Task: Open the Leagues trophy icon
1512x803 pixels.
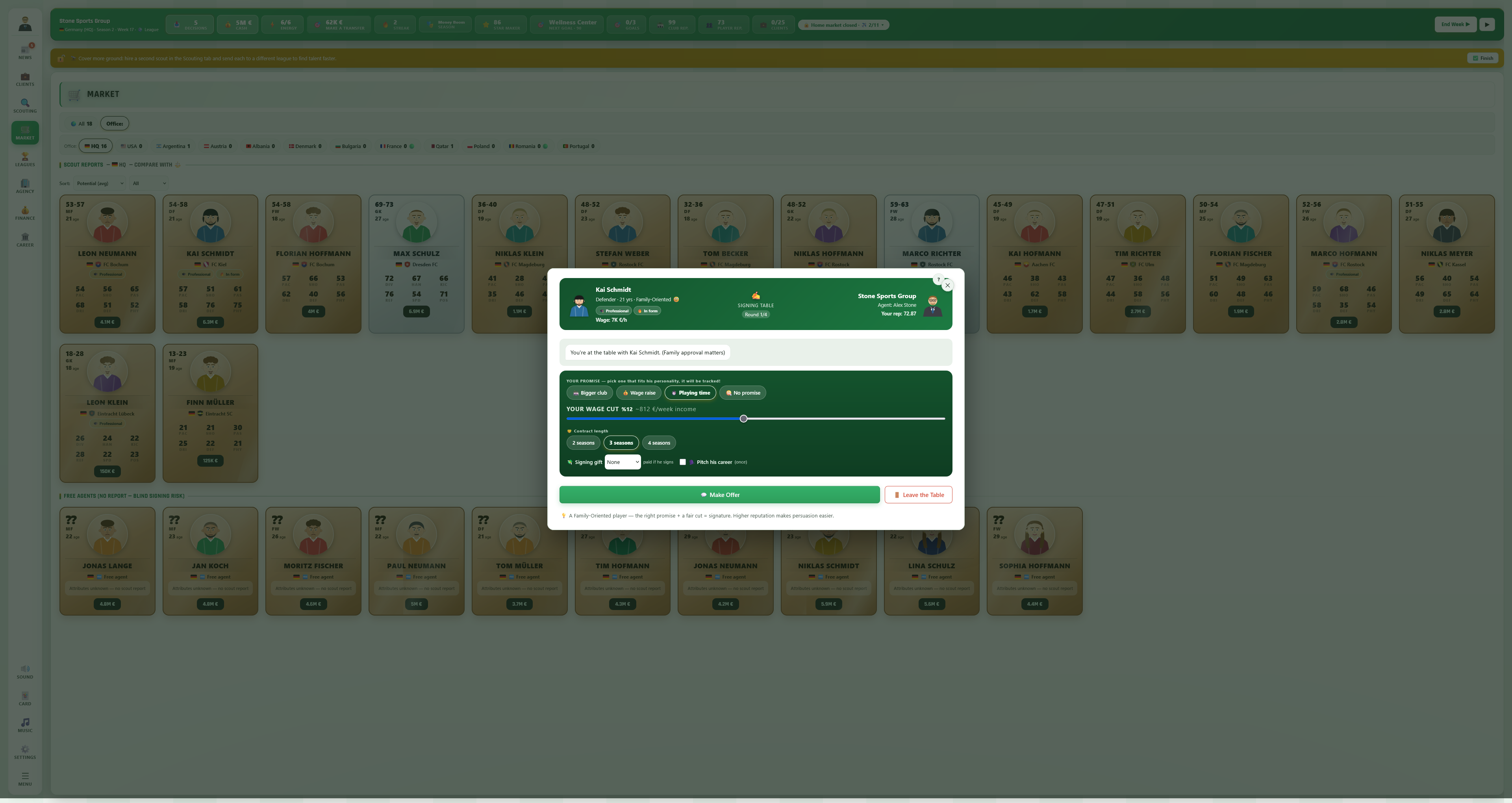Action: [x=25, y=159]
